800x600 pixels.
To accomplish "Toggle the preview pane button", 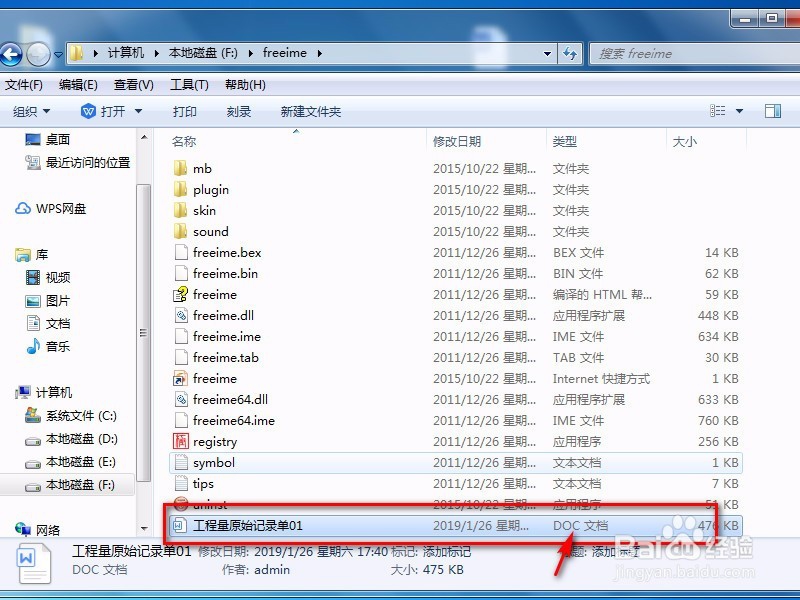I will [772, 111].
